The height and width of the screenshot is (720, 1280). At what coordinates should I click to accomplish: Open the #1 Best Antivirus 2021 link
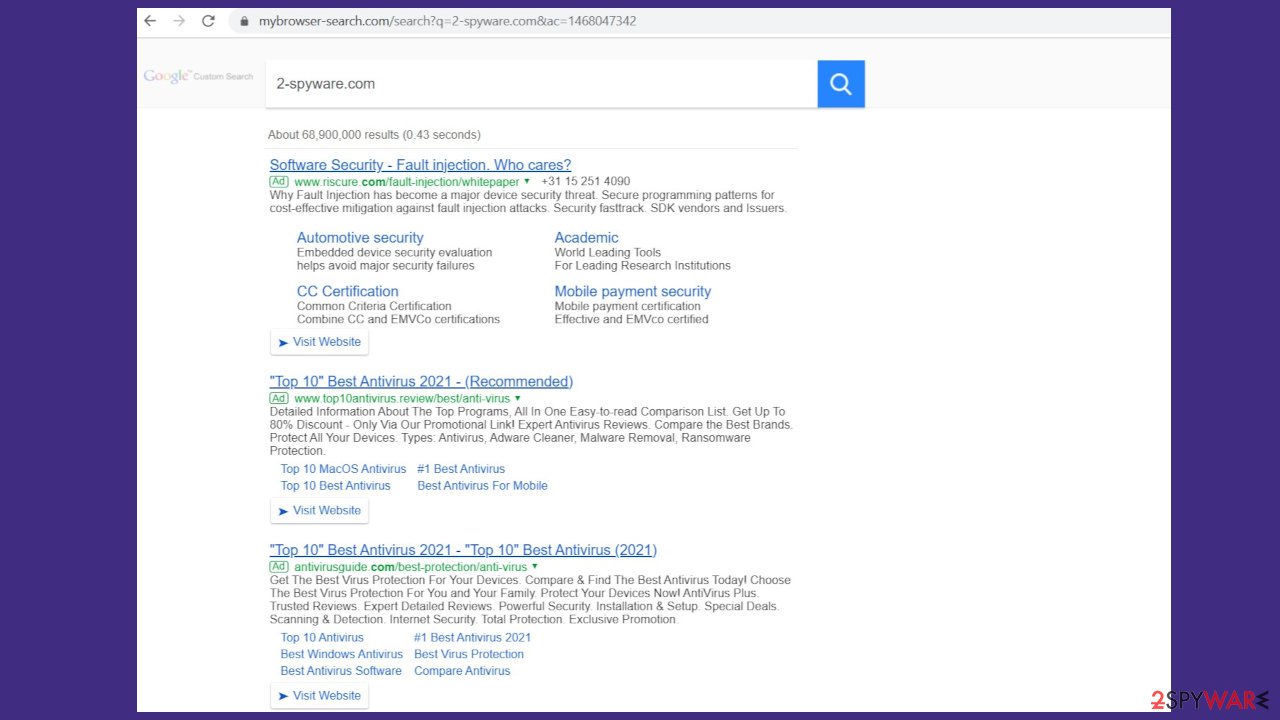[x=473, y=637]
